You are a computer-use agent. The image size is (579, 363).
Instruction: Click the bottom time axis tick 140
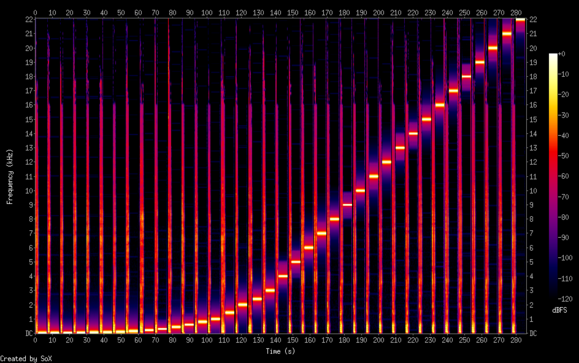[x=275, y=340]
